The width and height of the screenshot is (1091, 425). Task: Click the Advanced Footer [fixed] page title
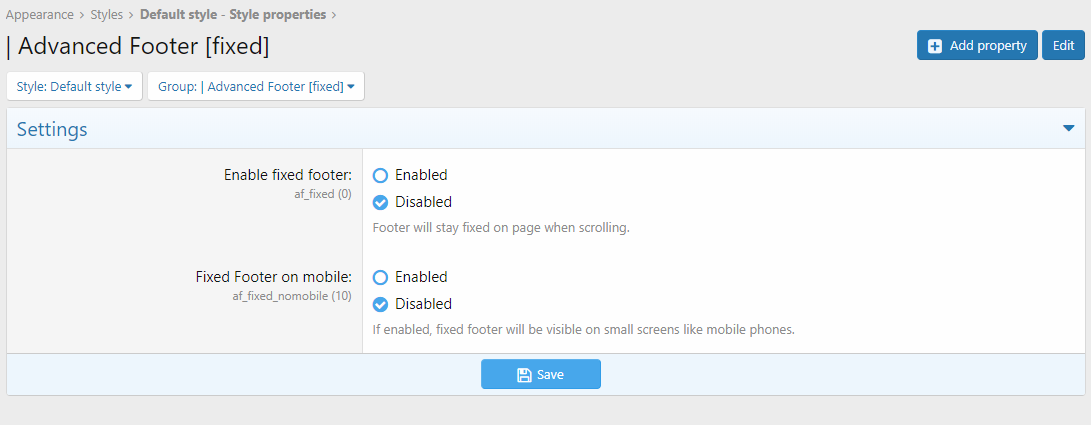tap(143, 46)
